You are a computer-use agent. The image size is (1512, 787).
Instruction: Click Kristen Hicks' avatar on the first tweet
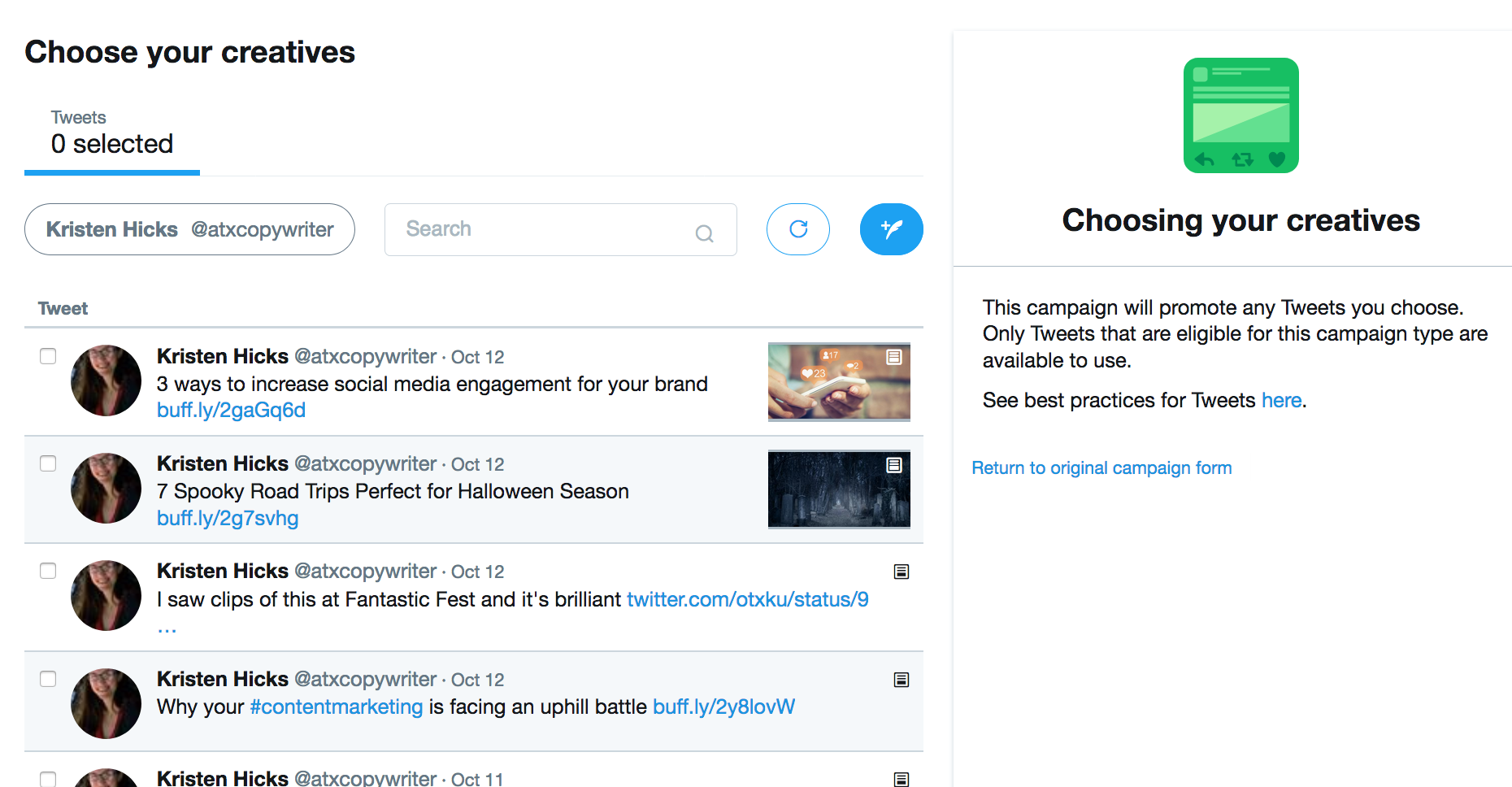coord(106,380)
